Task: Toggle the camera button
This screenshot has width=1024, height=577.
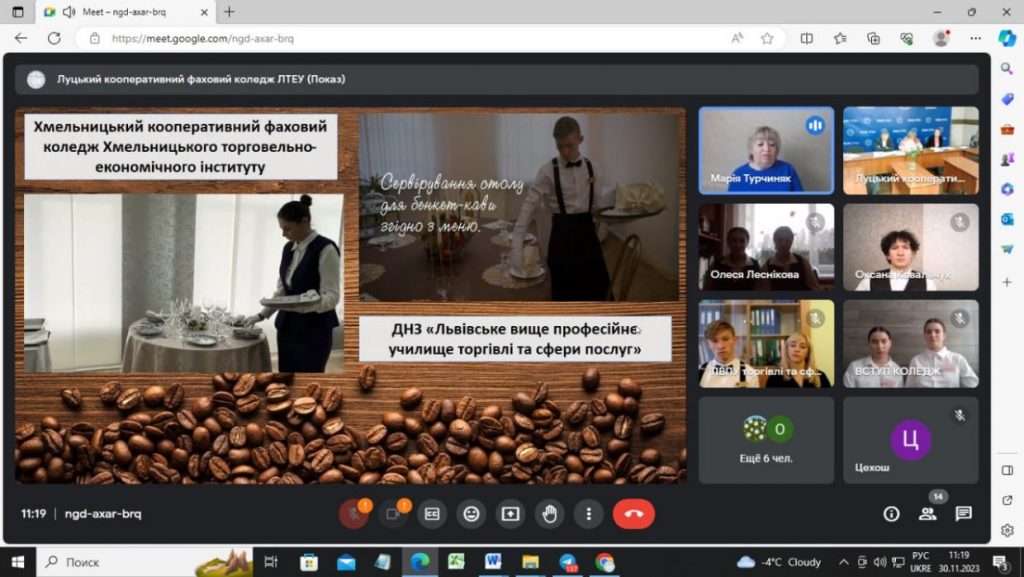Action: 393,513
